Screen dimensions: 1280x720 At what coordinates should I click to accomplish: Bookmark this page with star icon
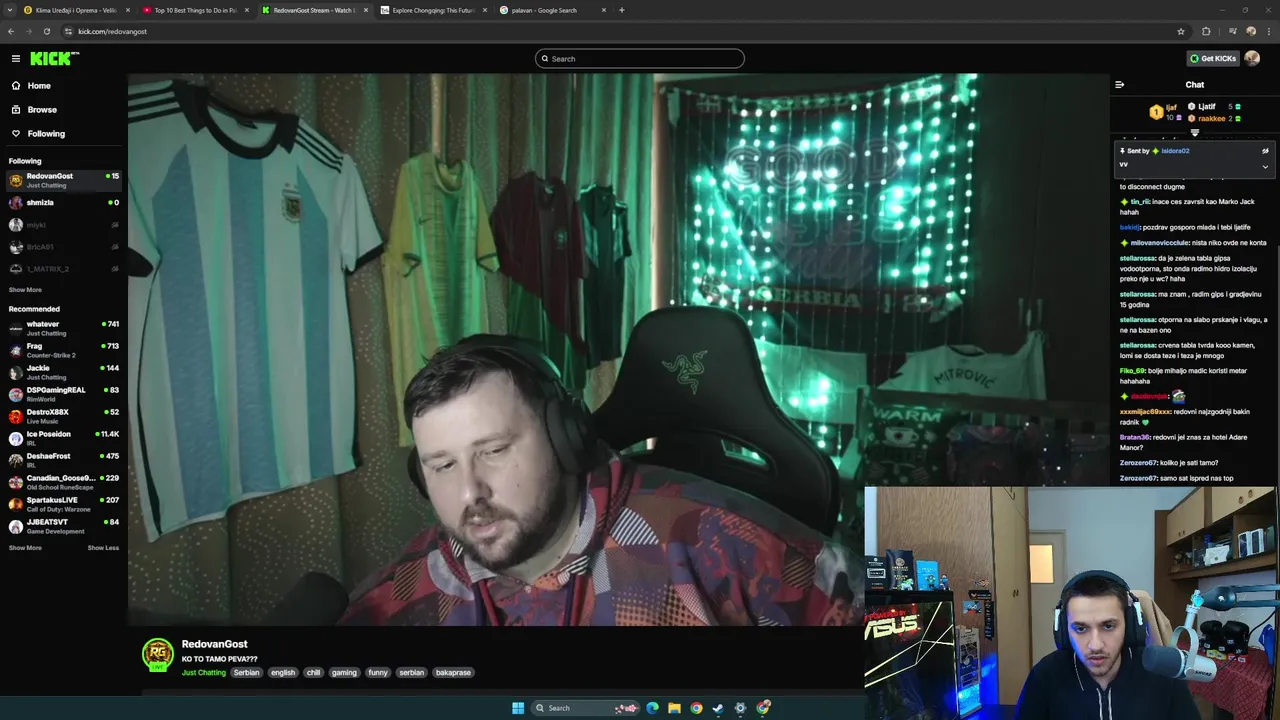point(1181,31)
